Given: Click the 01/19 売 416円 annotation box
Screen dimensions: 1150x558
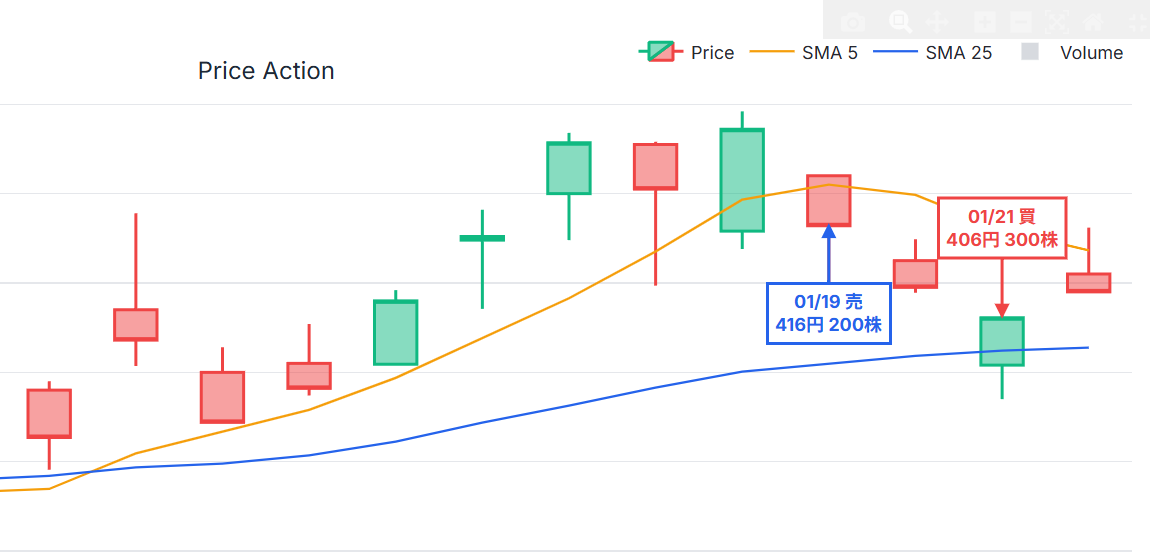Looking at the screenshot, I should point(828,313).
